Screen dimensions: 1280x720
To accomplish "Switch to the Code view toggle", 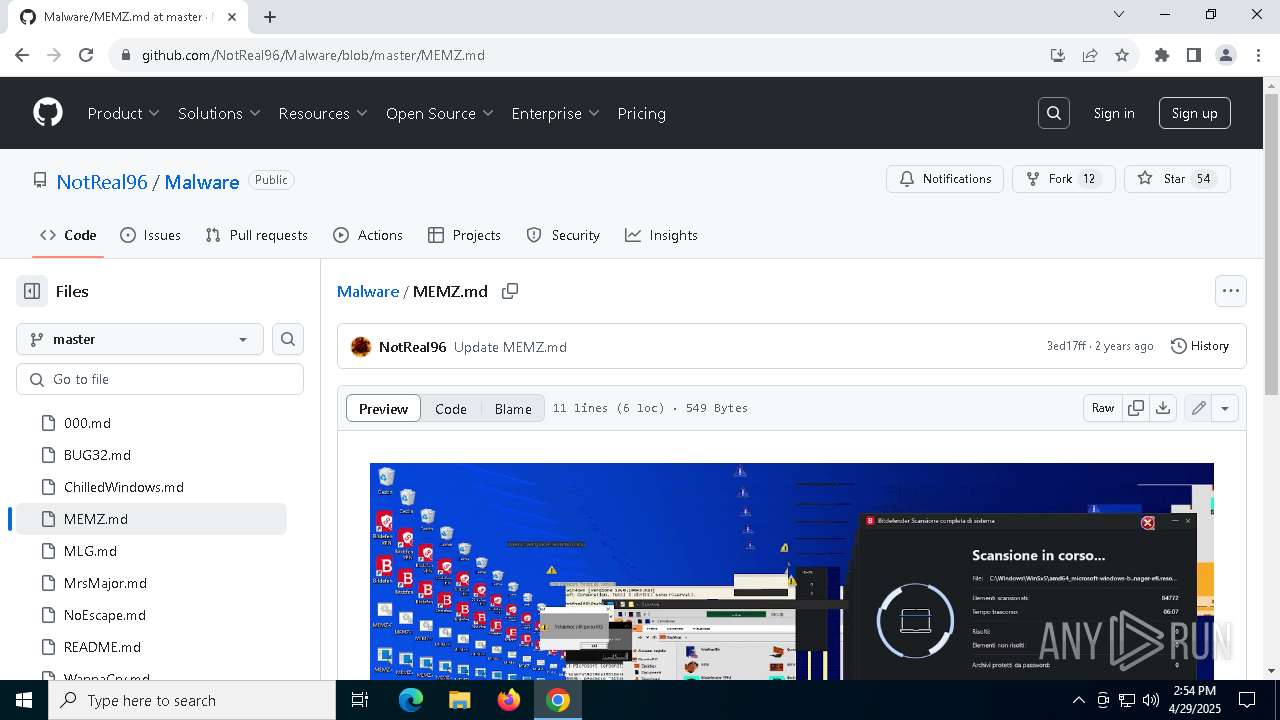I will point(451,408).
